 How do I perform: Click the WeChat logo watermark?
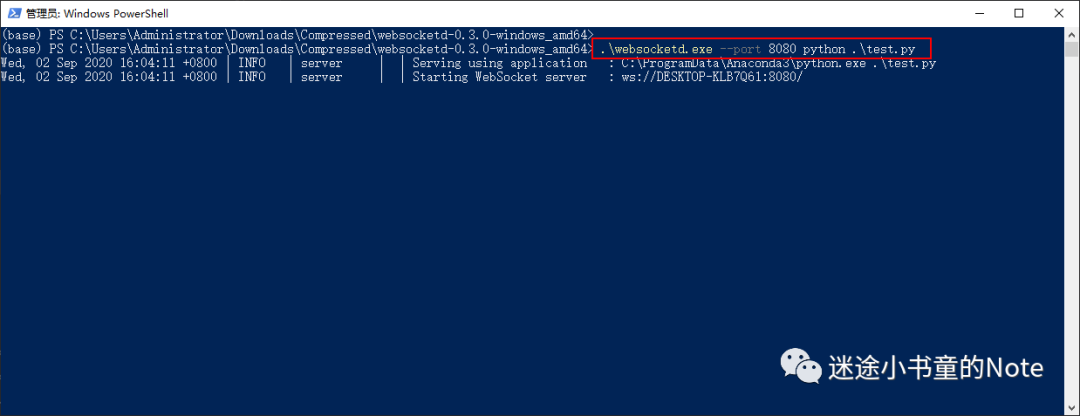pyautogui.click(x=800, y=366)
